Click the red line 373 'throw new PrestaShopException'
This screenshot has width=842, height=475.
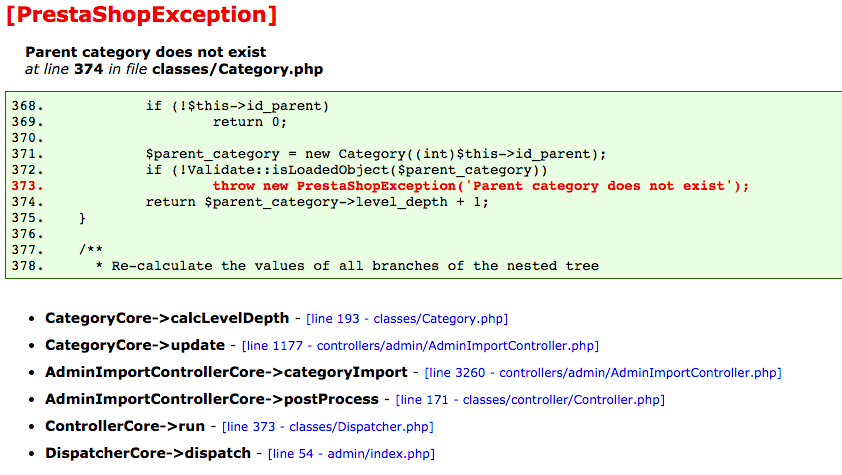point(481,186)
